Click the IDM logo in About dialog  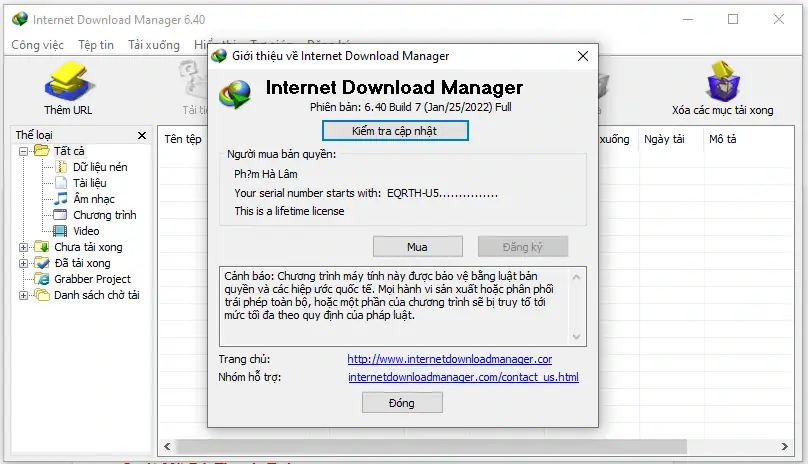(235, 94)
